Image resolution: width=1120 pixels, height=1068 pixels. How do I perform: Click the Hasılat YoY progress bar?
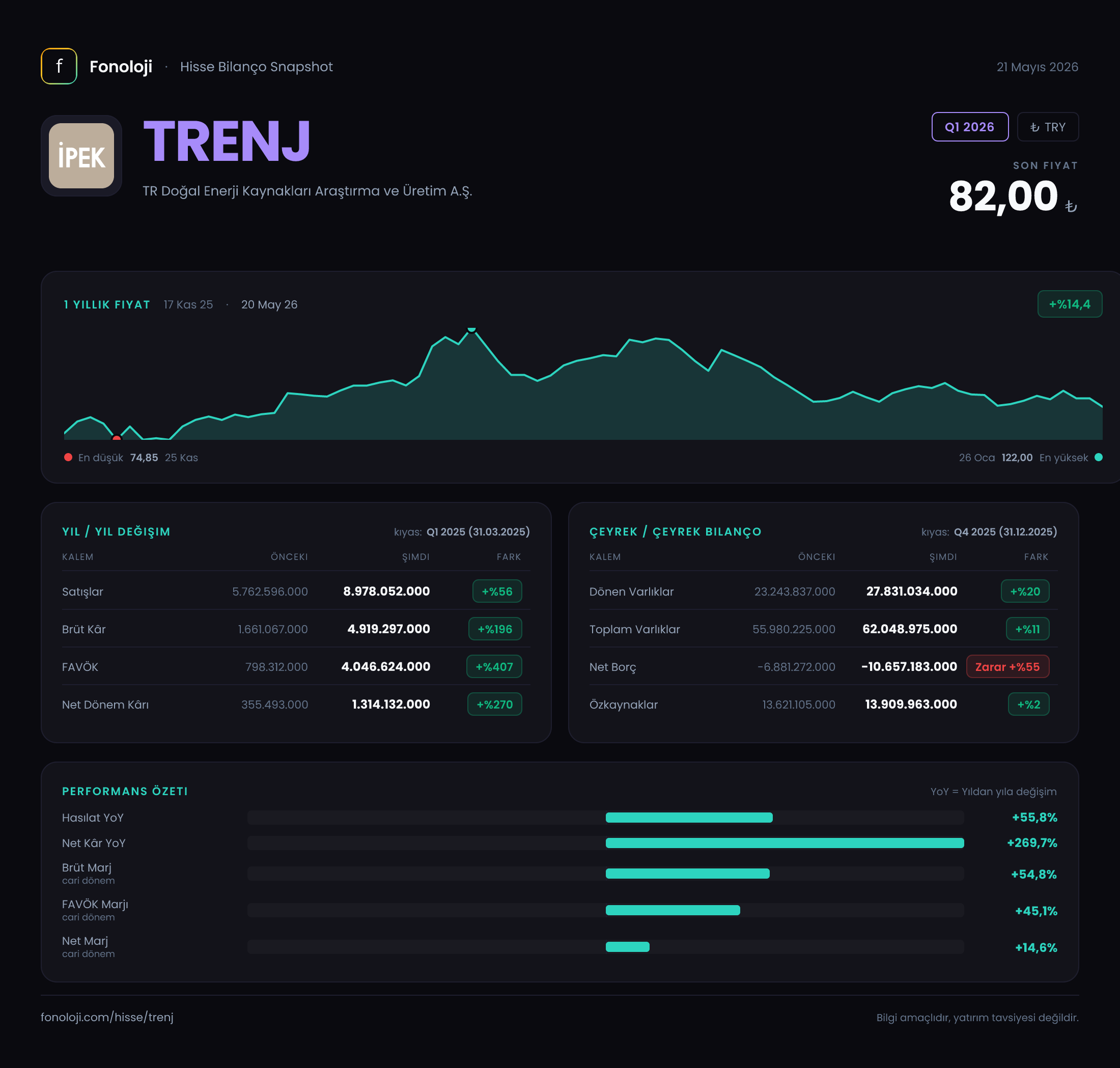[x=605, y=818]
